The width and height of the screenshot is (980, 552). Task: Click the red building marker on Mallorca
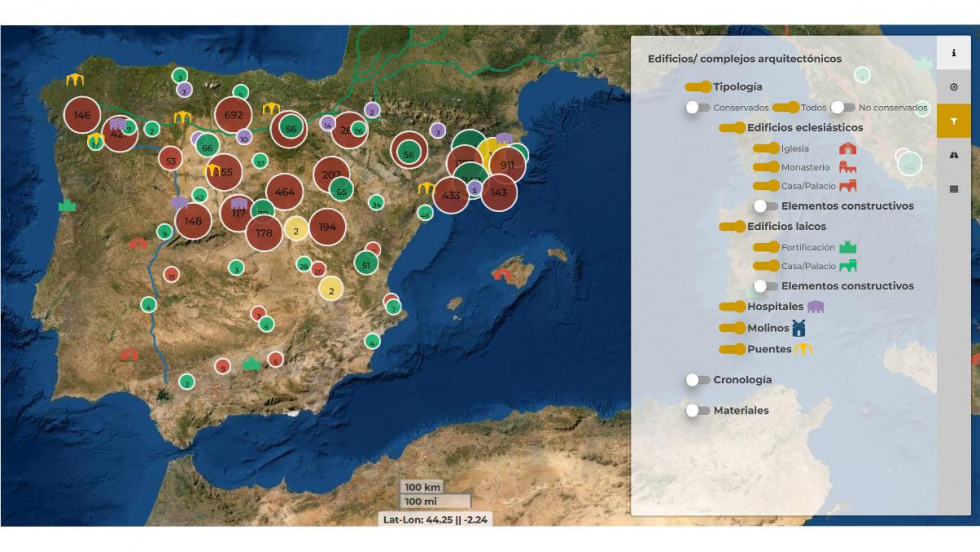point(502,273)
